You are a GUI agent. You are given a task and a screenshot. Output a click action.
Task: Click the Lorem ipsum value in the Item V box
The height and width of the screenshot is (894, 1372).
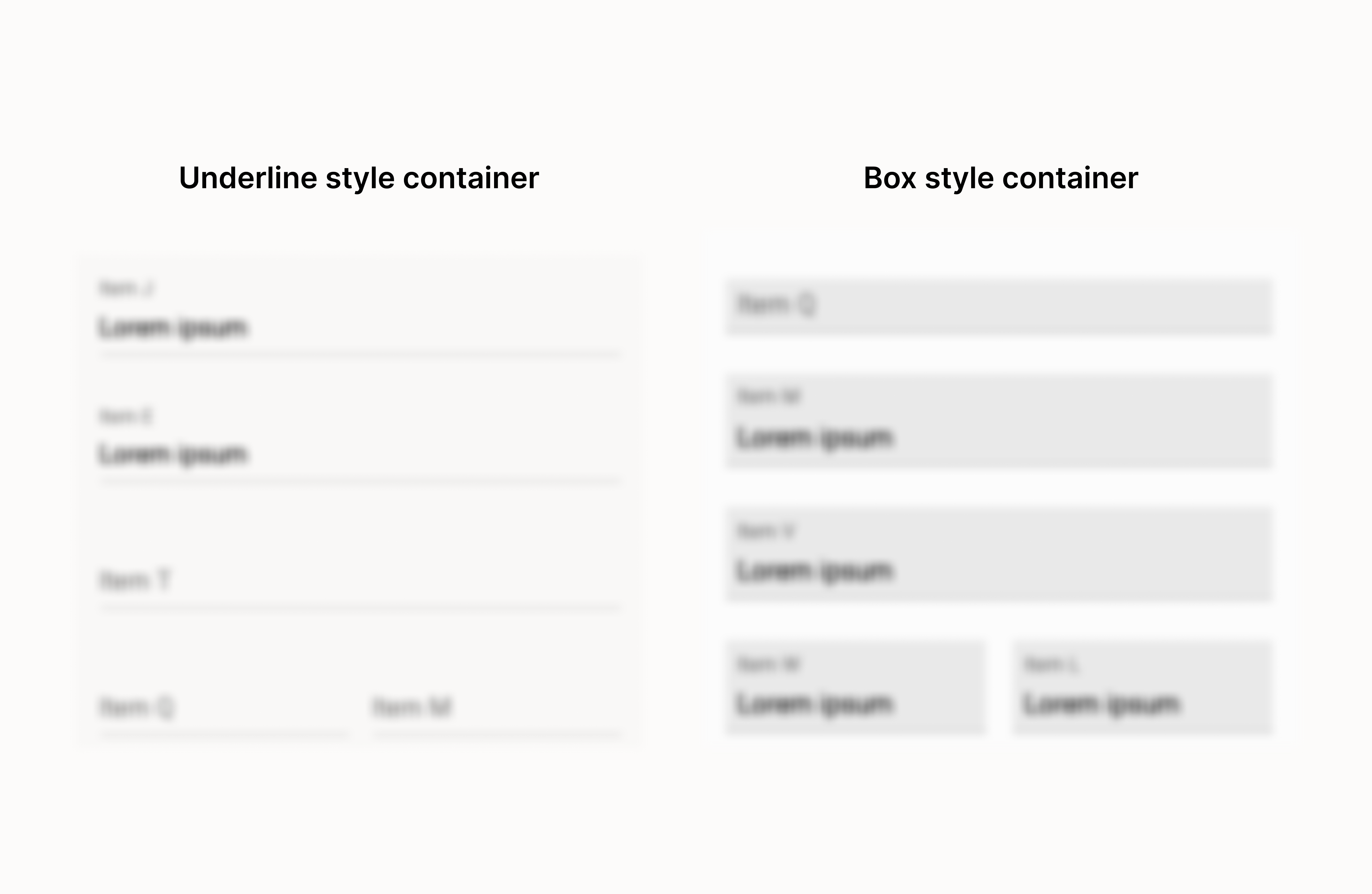pyautogui.click(x=814, y=571)
